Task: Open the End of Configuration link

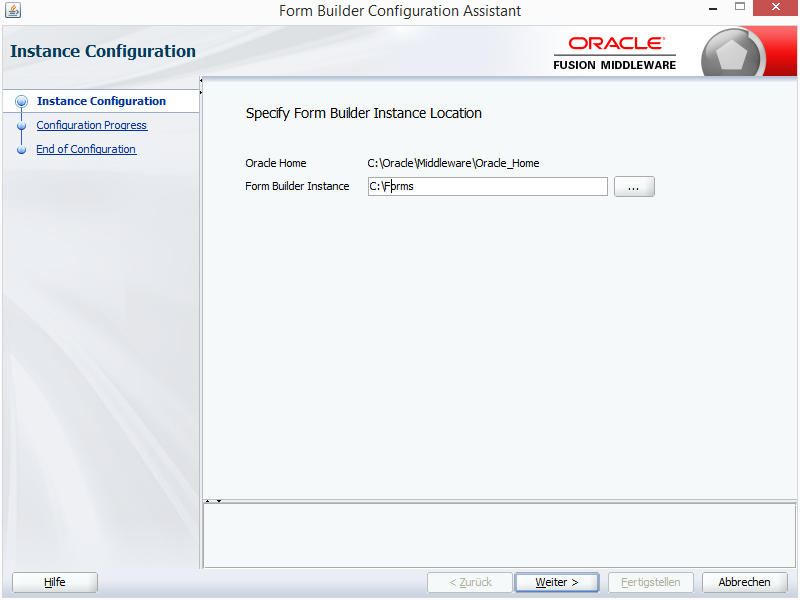Action: [86, 149]
